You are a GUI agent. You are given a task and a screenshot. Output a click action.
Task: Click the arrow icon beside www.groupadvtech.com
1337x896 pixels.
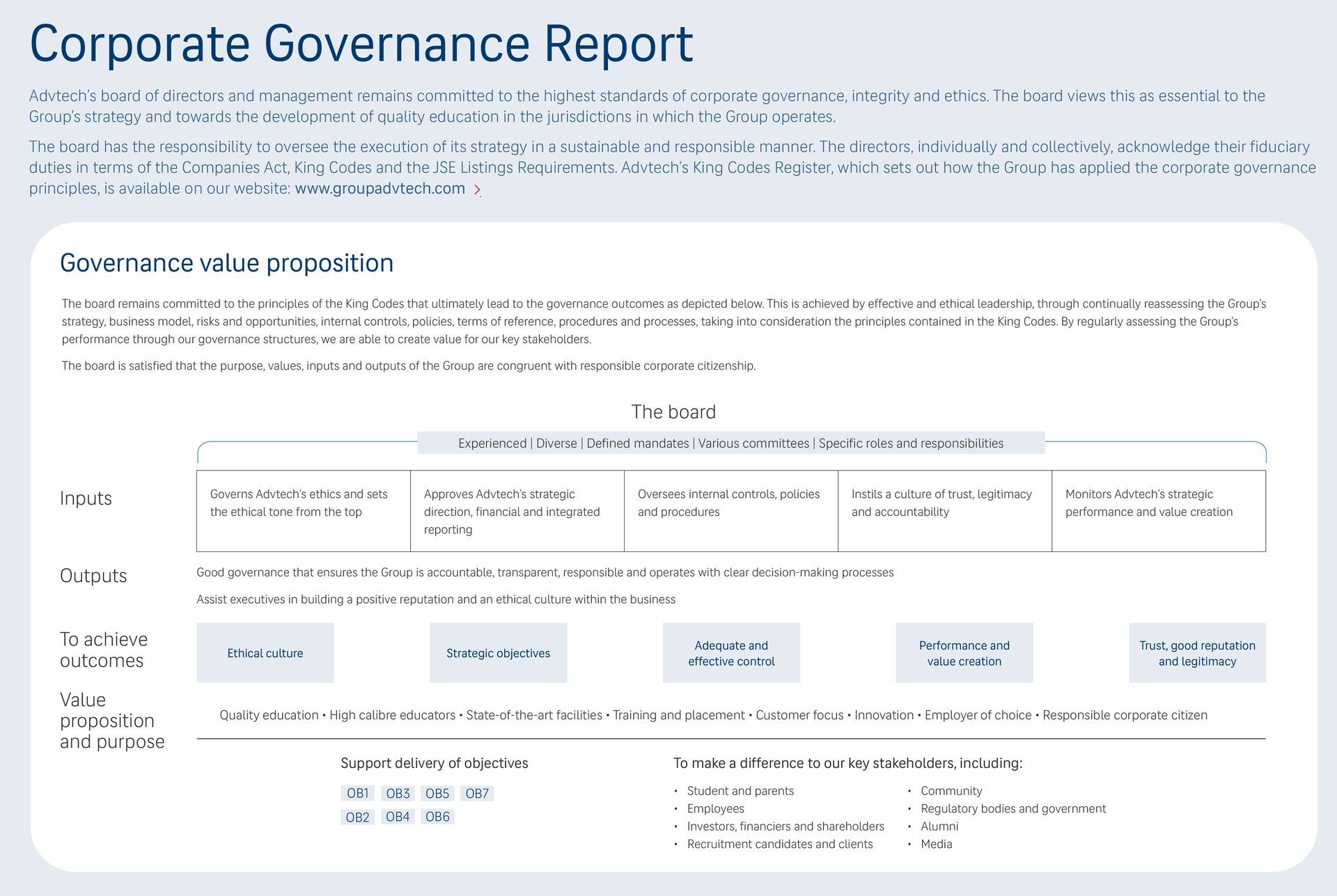[x=478, y=189]
